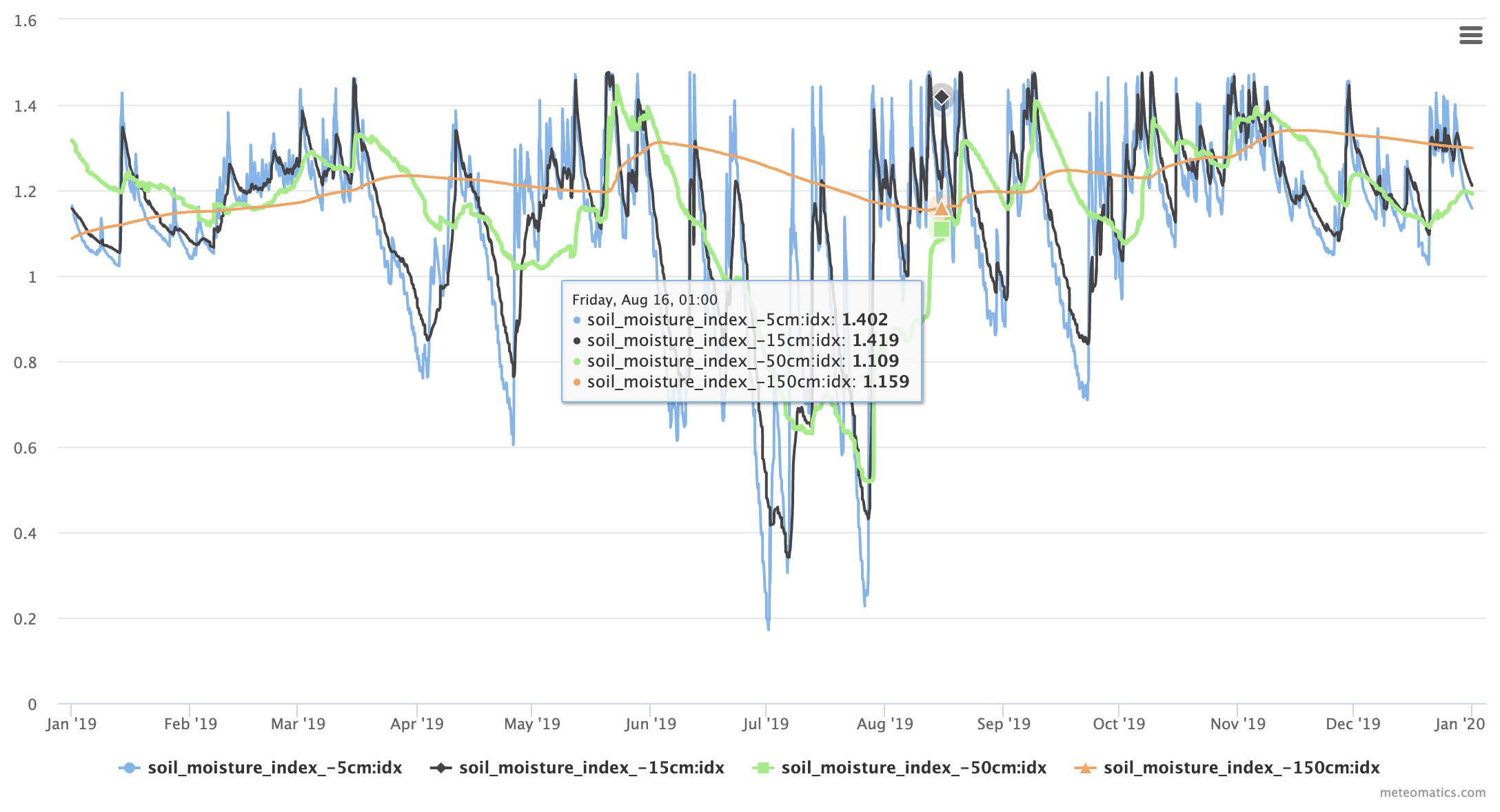Screen dimensions: 1500x812
Task: Click the Apr '19 x-axis label
Action: pyautogui.click(x=417, y=724)
